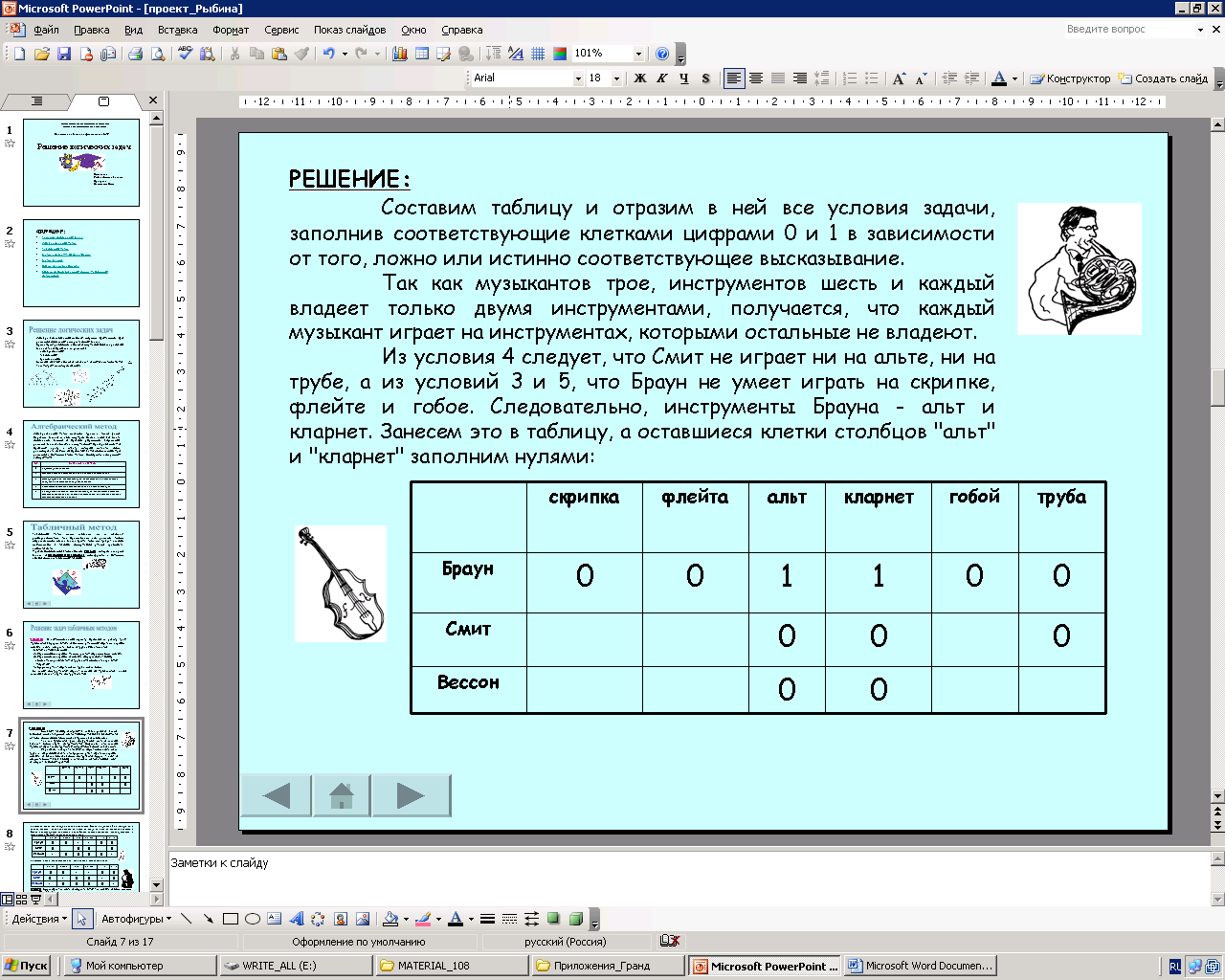The image size is (1225, 980).
Task: Insert a Text Box from drawing toolbar
Action: click(275, 919)
